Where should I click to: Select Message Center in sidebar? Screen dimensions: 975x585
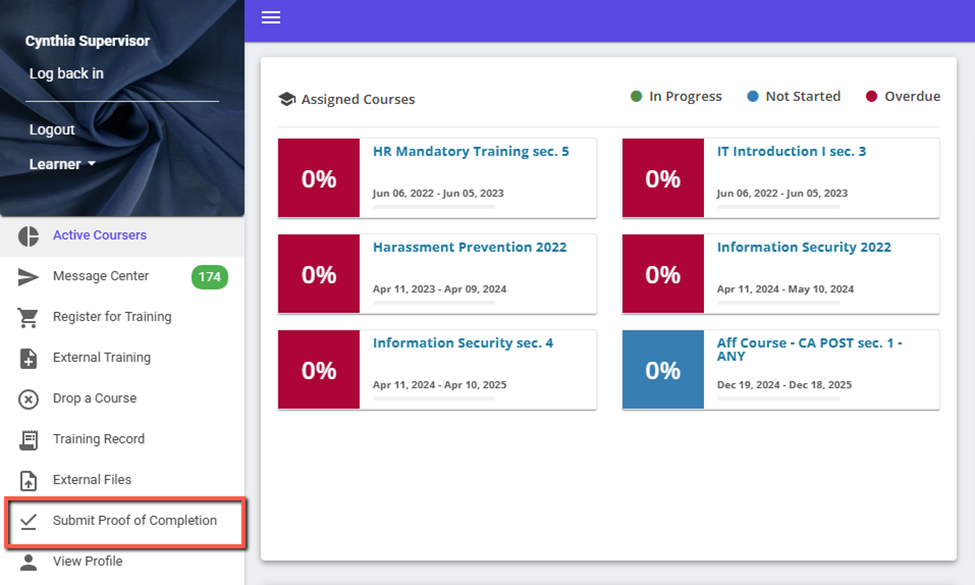100,276
